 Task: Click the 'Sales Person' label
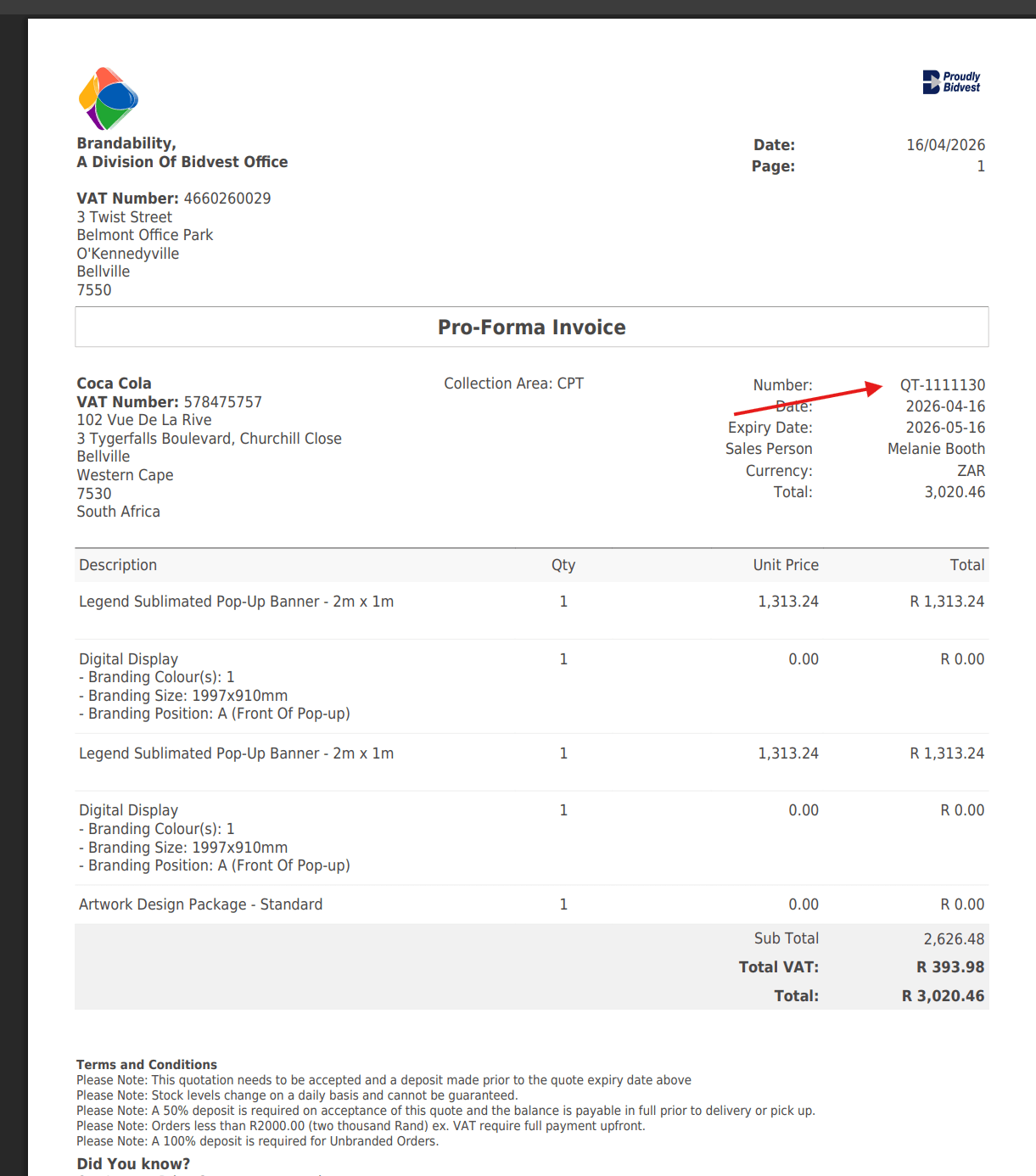(769, 449)
